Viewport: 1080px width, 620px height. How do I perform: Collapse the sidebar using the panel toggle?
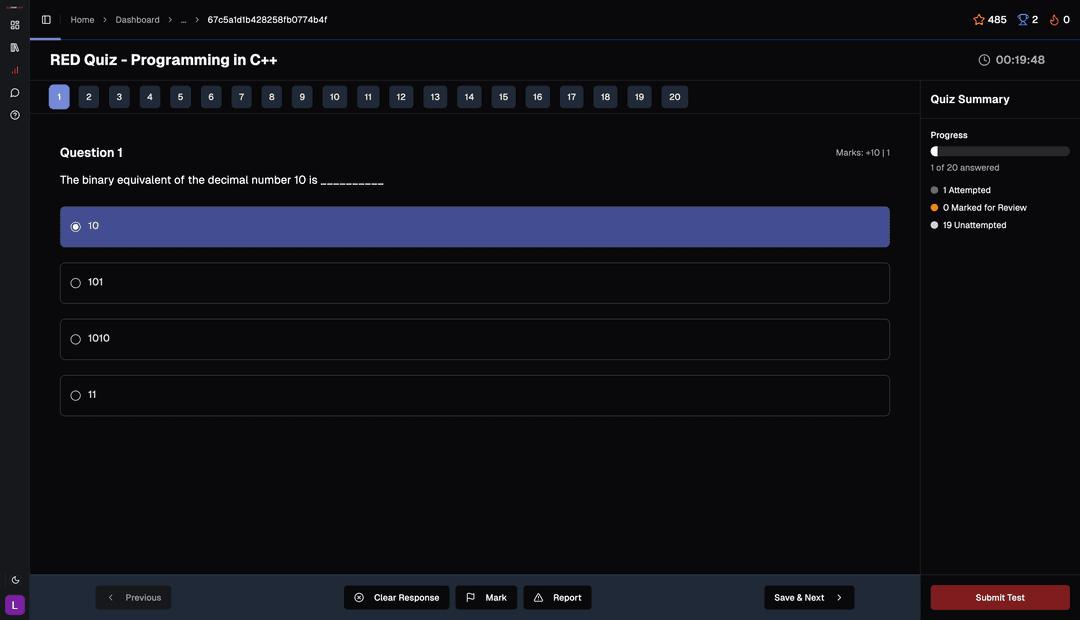click(x=45, y=18)
